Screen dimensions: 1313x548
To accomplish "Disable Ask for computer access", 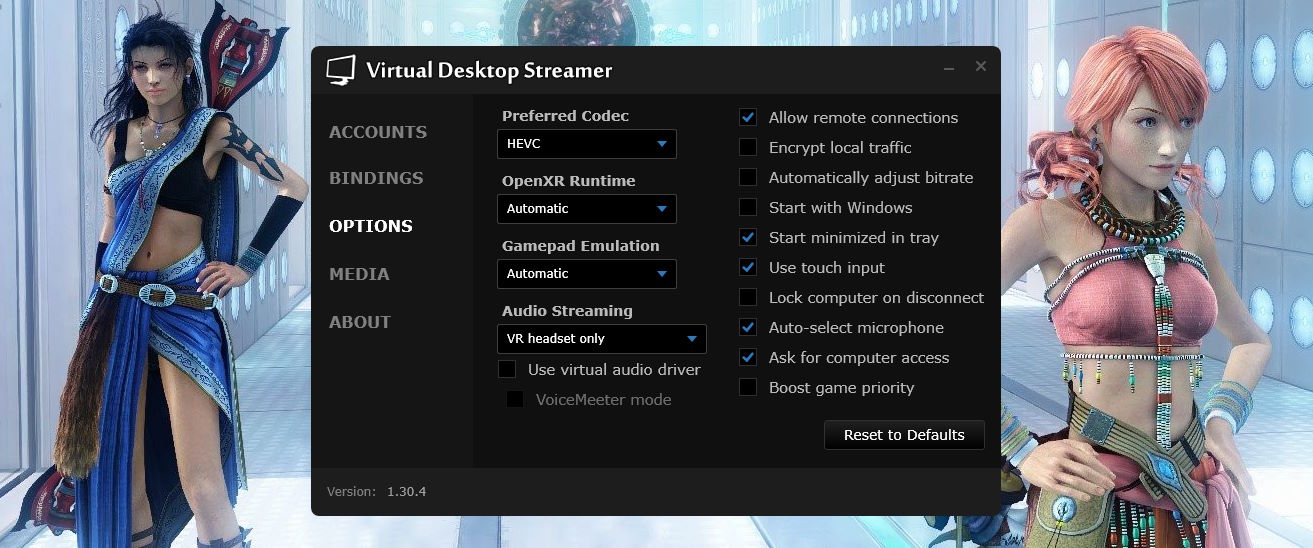I will coord(748,358).
